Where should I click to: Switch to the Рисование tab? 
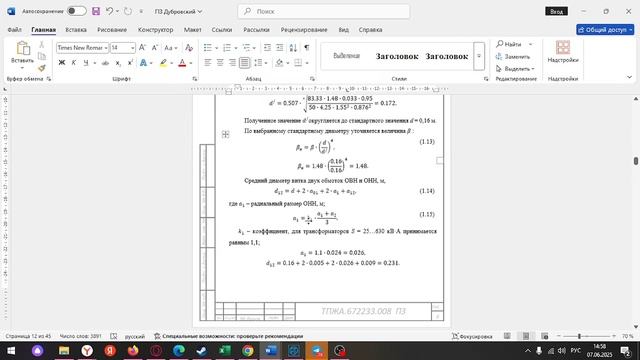point(112,30)
